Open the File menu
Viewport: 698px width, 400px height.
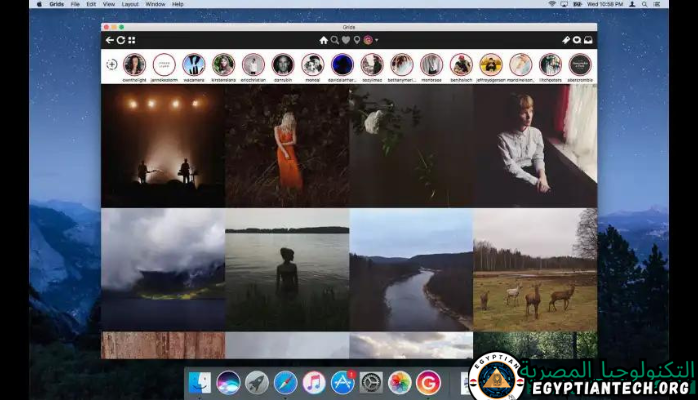click(x=75, y=4)
